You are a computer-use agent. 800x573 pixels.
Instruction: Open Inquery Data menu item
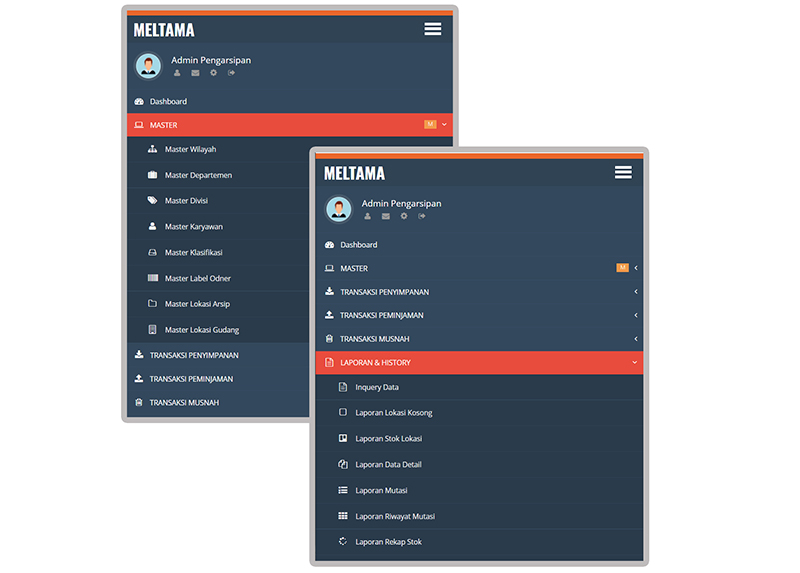(x=376, y=388)
